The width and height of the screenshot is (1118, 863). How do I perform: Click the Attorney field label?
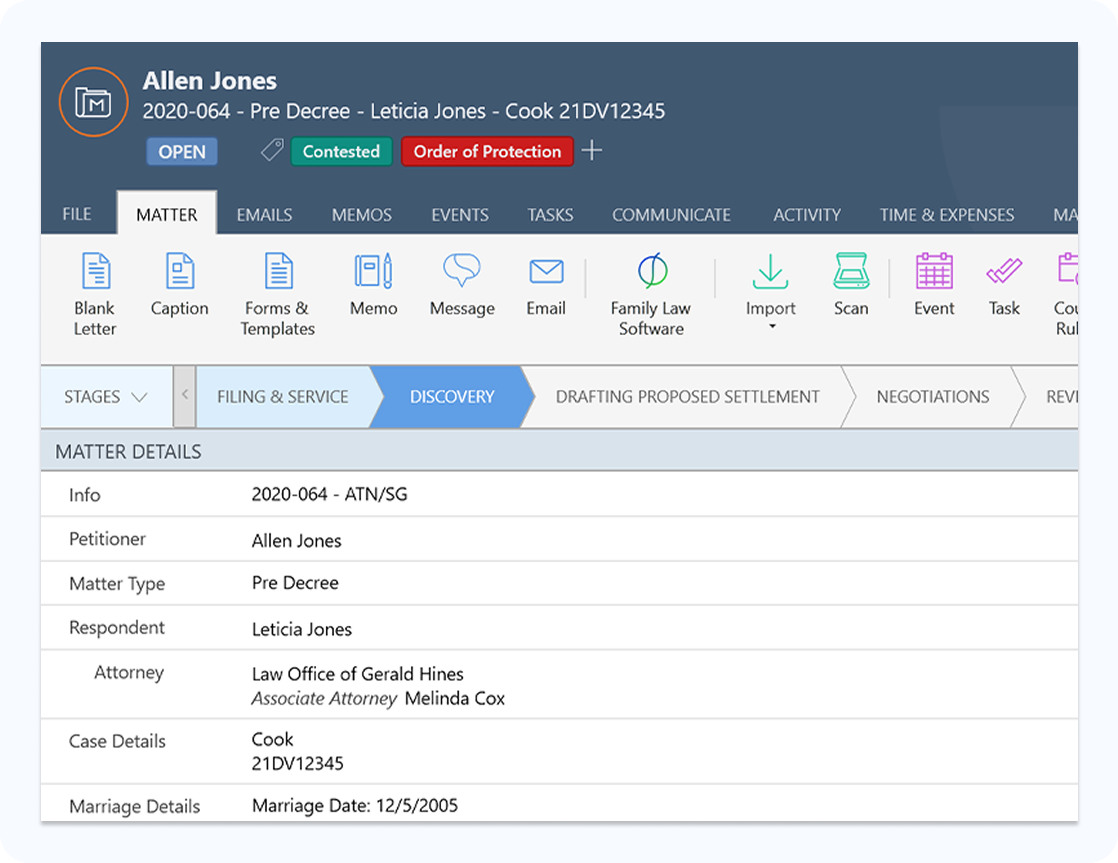pos(129,673)
